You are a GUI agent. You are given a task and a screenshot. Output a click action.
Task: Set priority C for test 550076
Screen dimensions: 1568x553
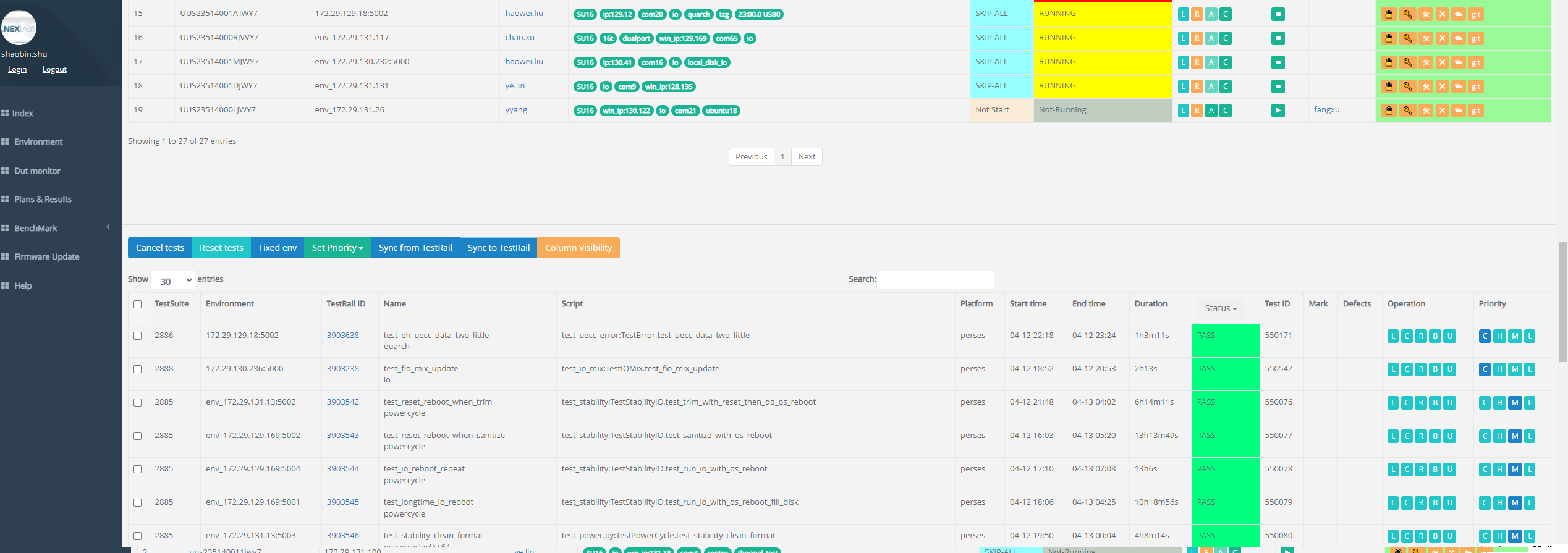pos(1485,403)
